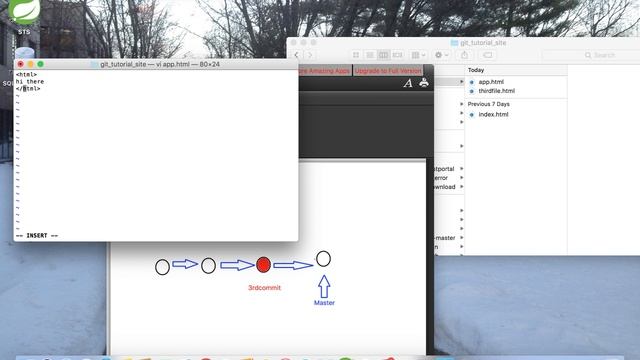
Task: Expand folder ending in 'tportal'
Action: [462, 169]
